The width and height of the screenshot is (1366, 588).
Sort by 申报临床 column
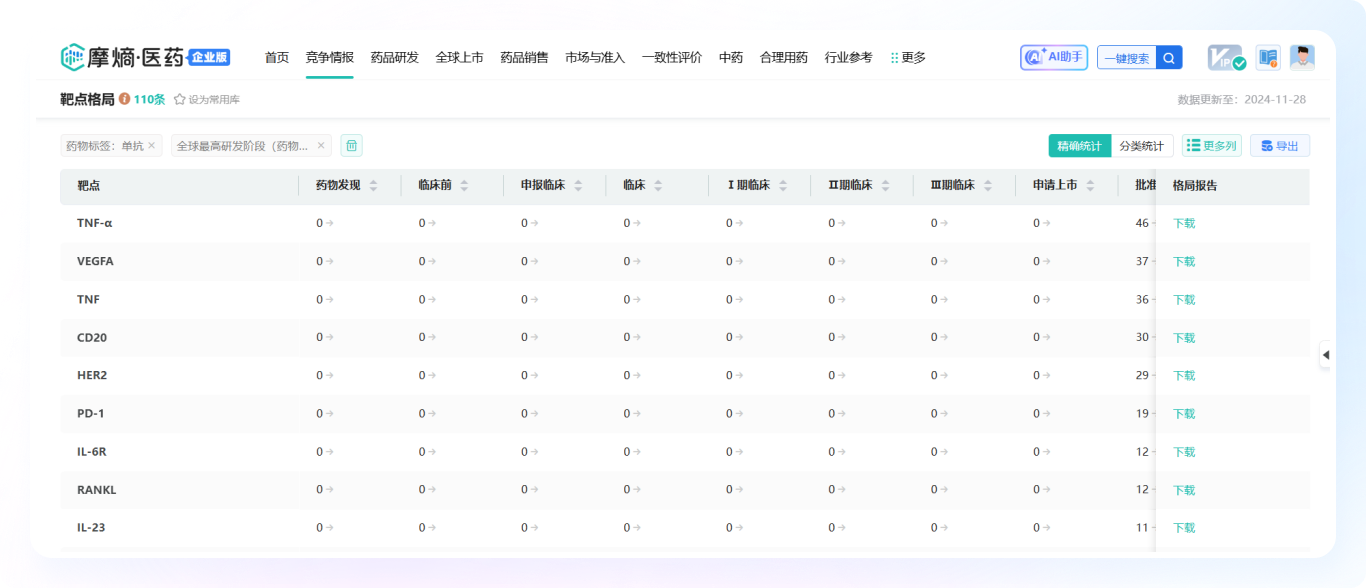578,186
